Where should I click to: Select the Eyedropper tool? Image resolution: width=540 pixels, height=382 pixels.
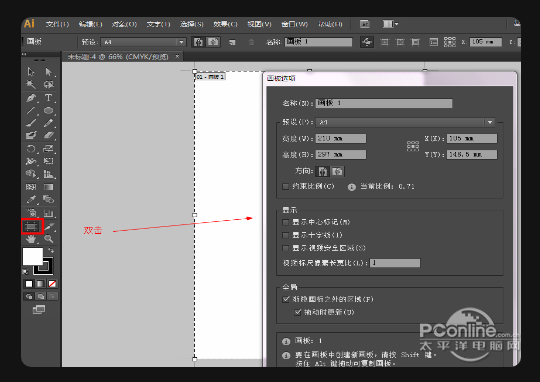point(31,199)
